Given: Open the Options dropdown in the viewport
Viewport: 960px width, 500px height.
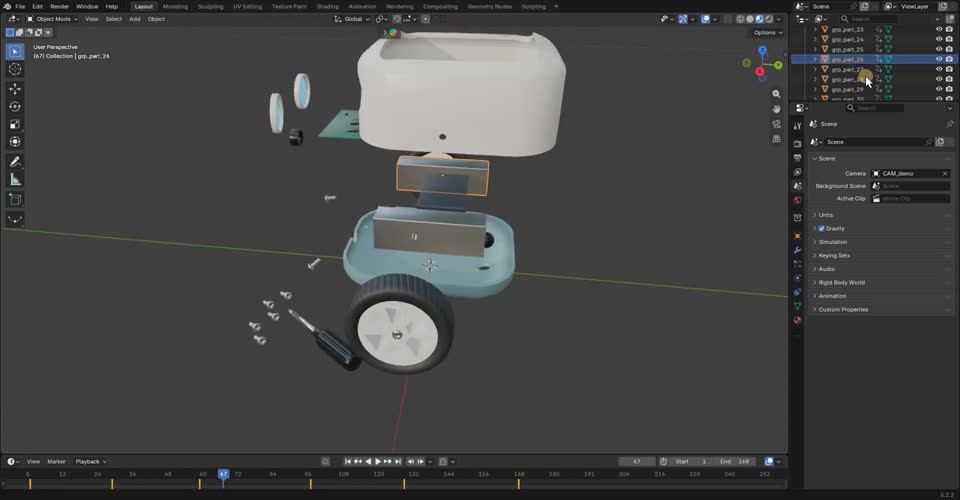Looking at the screenshot, I should pos(768,32).
